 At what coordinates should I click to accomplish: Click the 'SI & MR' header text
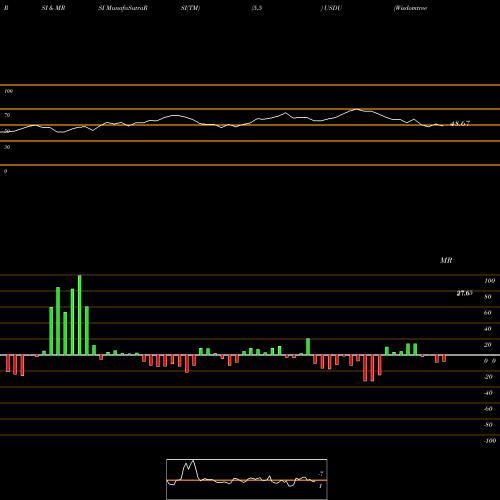[x=53, y=8]
